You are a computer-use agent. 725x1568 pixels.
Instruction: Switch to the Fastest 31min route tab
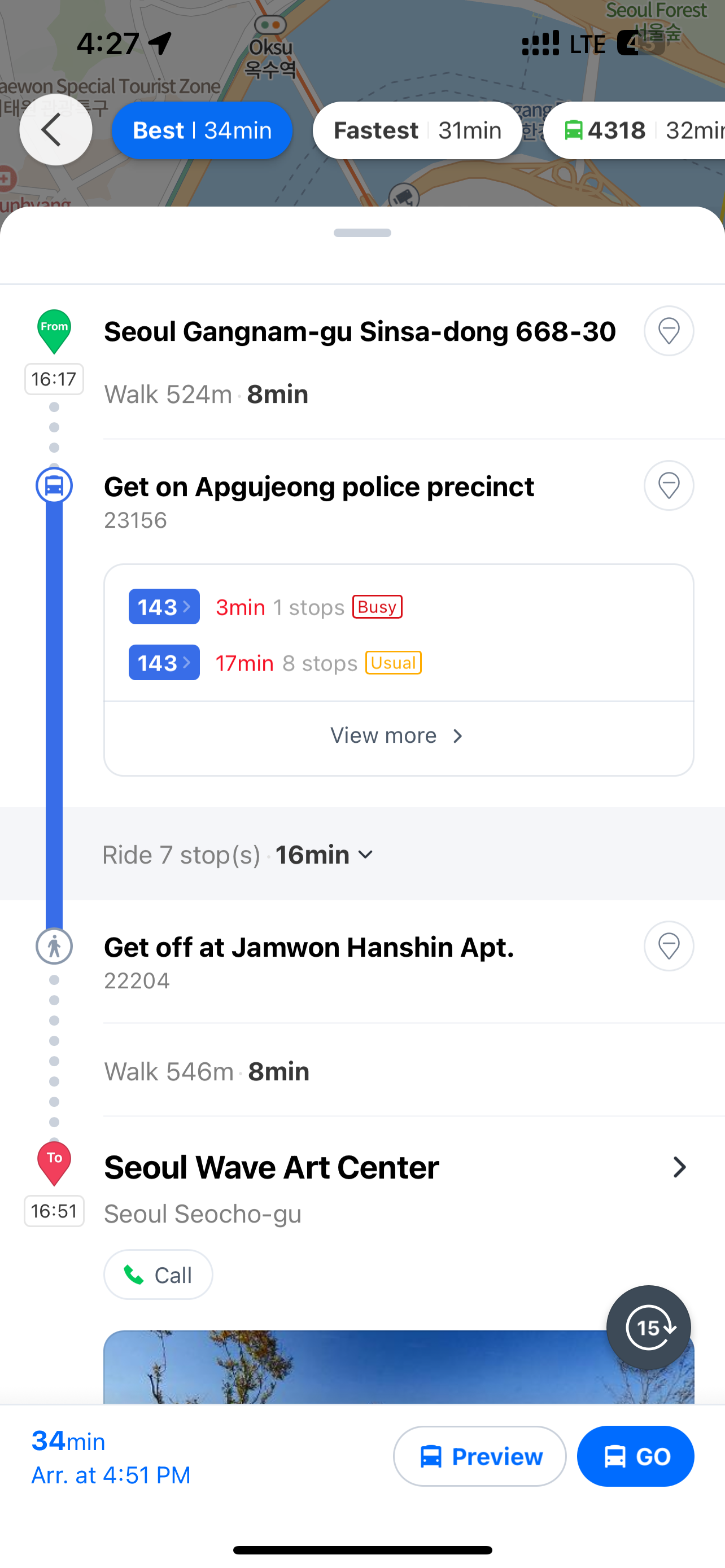[x=417, y=130]
